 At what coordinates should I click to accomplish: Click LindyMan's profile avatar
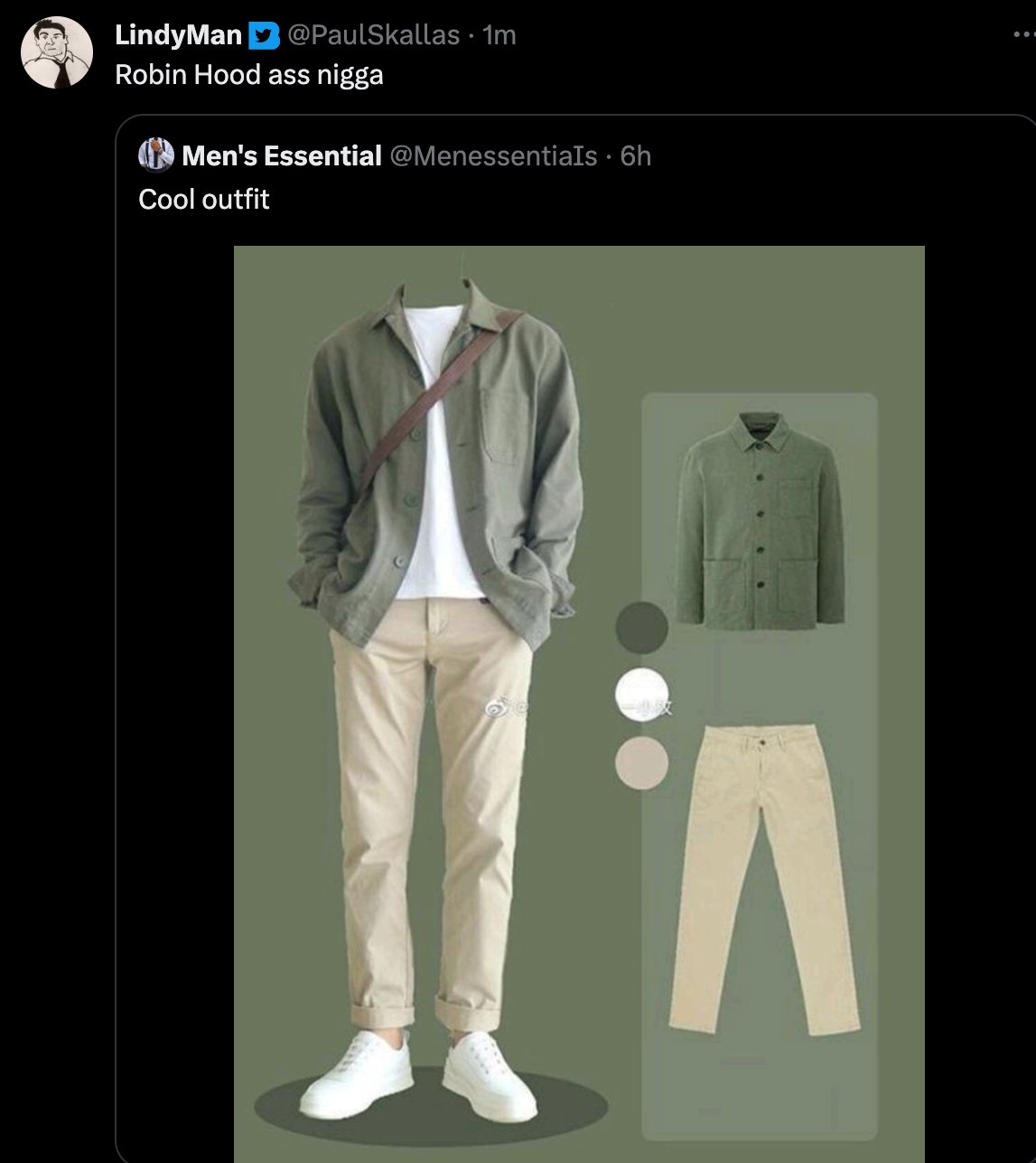(57, 52)
